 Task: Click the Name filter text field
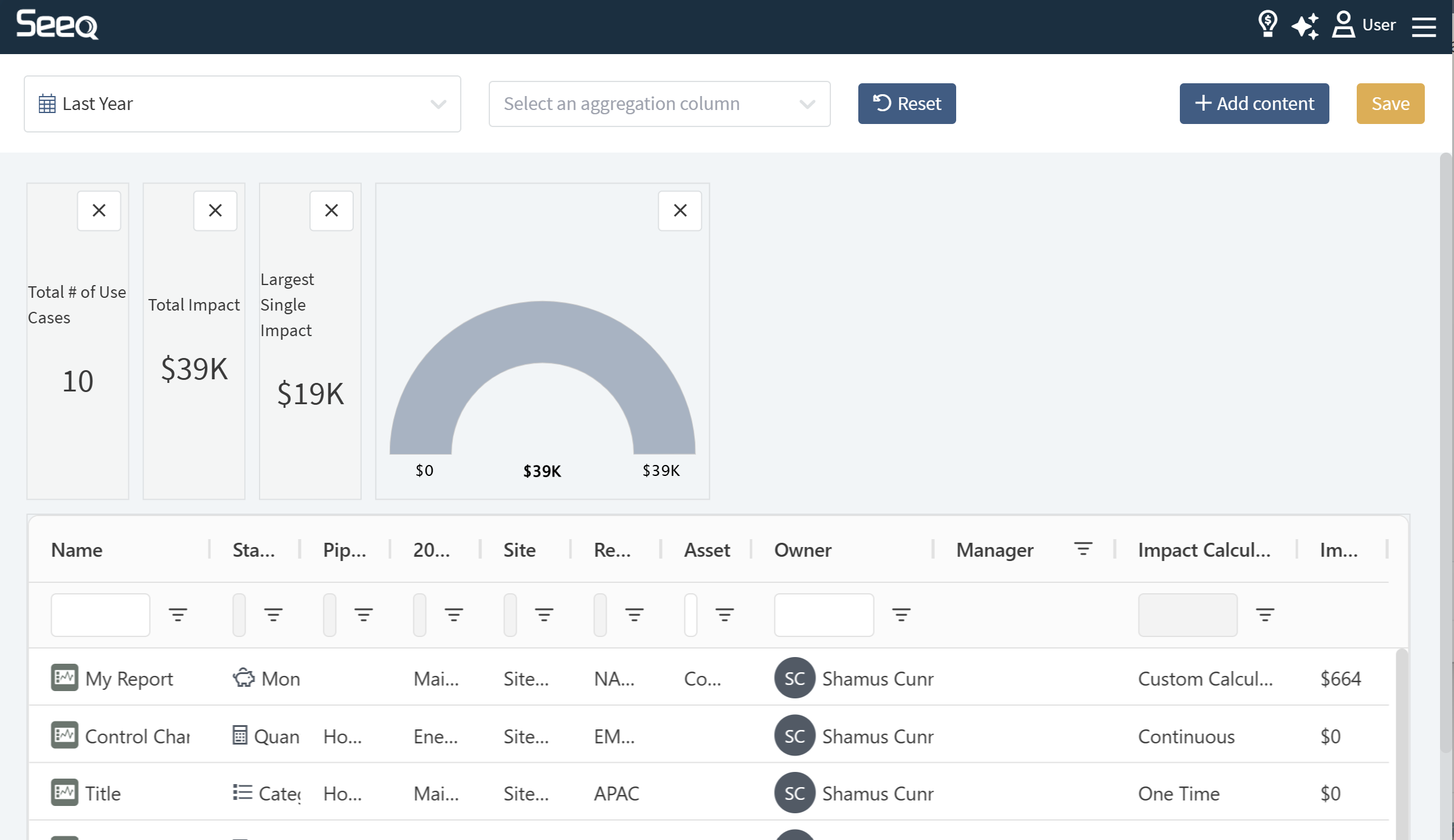100,615
